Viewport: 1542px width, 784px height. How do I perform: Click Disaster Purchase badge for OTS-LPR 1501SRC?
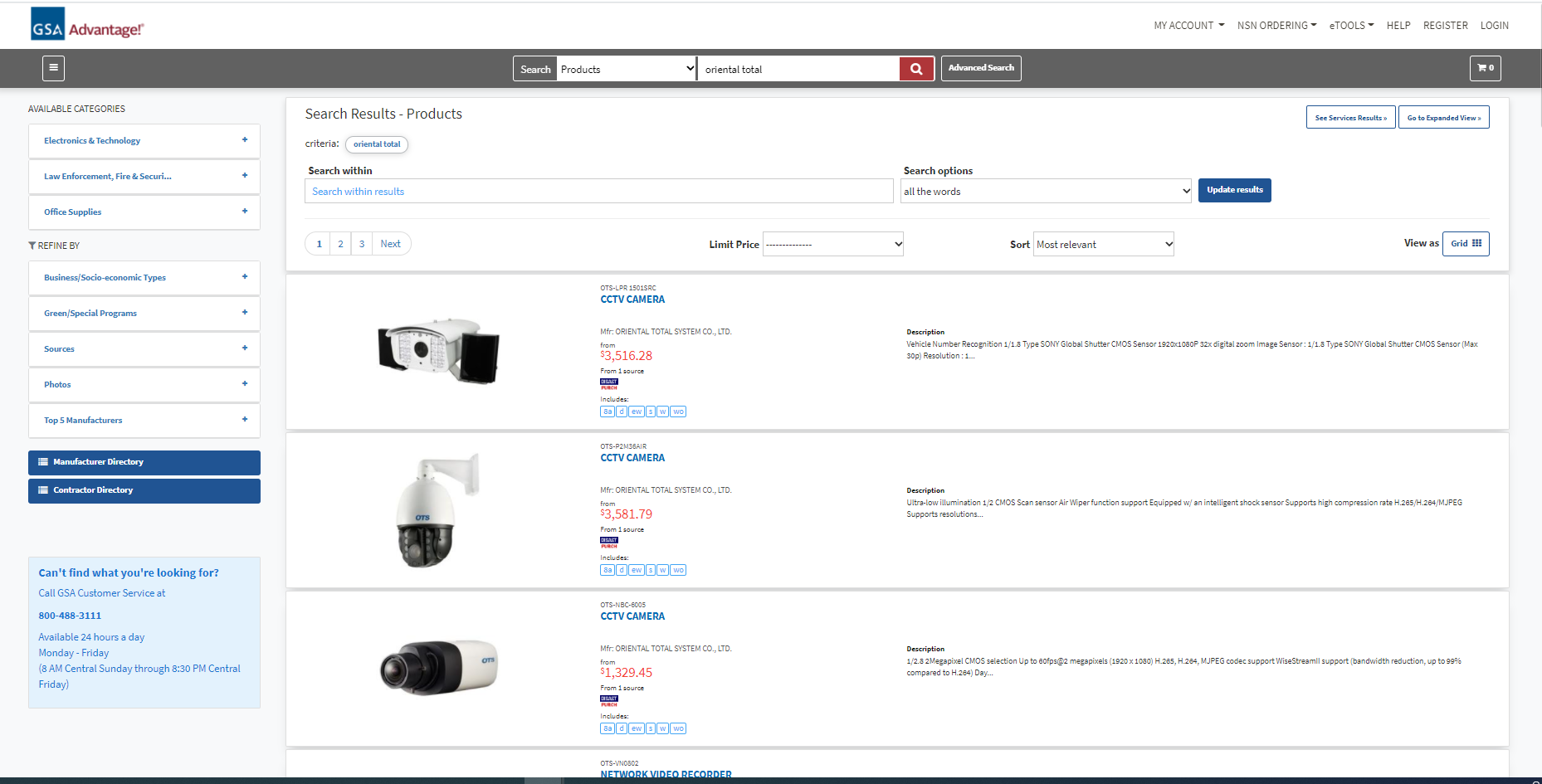point(609,384)
